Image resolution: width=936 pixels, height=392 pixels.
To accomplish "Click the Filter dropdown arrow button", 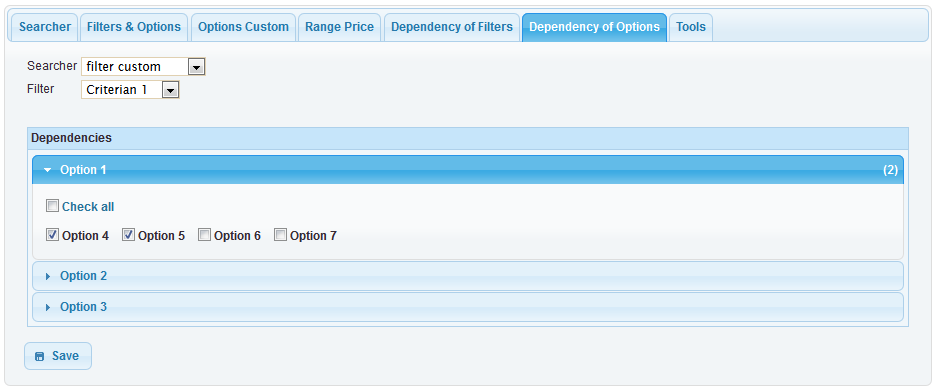I will (x=171, y=90).
